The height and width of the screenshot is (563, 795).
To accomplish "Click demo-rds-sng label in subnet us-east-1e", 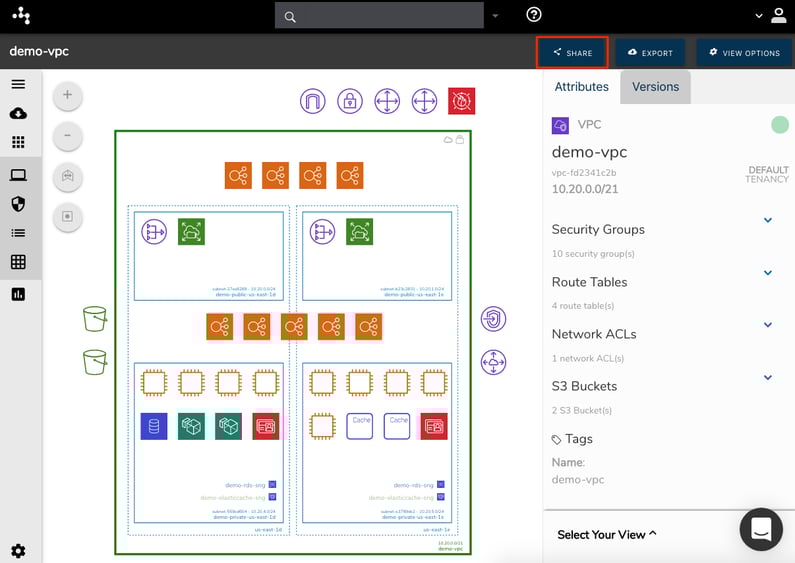I will [x=414, y=485].
